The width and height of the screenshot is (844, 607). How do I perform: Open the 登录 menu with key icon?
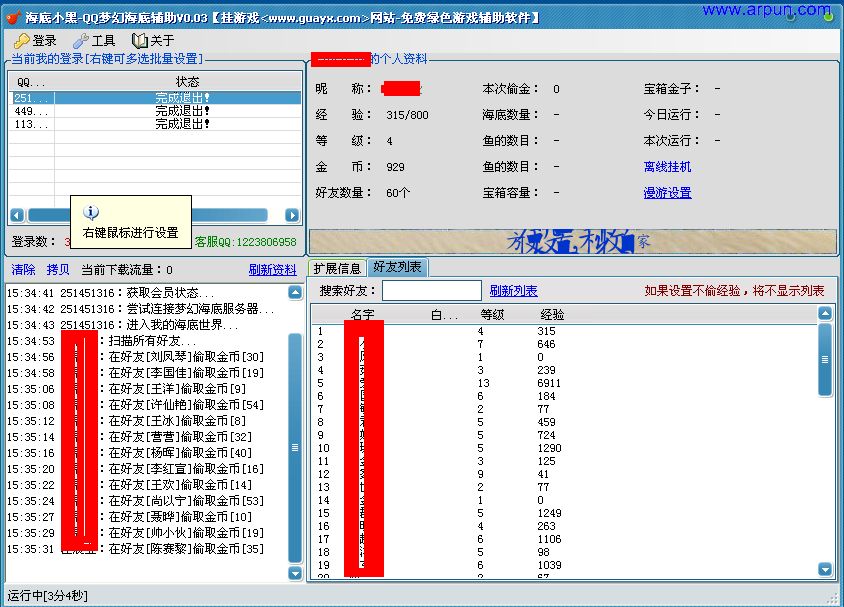(x=36, y=40)
